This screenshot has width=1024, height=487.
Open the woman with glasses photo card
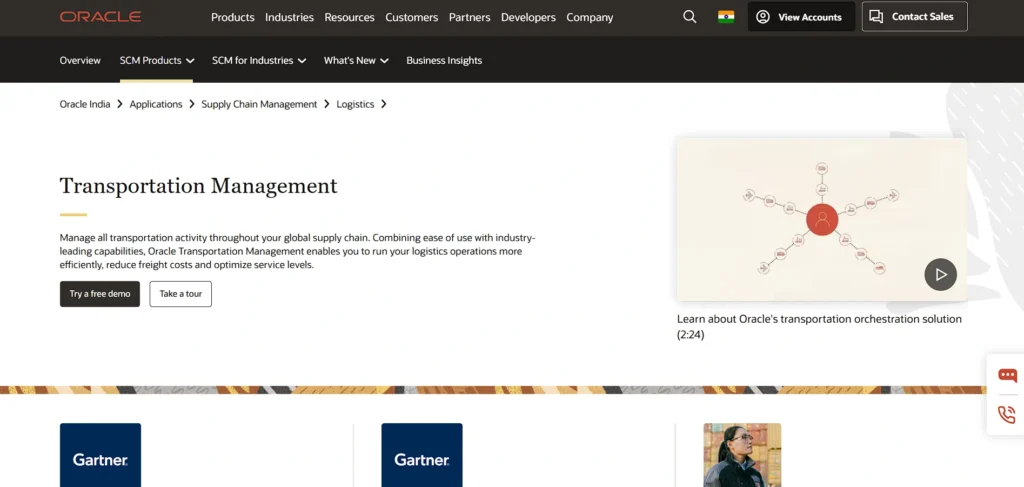(742, 455)
